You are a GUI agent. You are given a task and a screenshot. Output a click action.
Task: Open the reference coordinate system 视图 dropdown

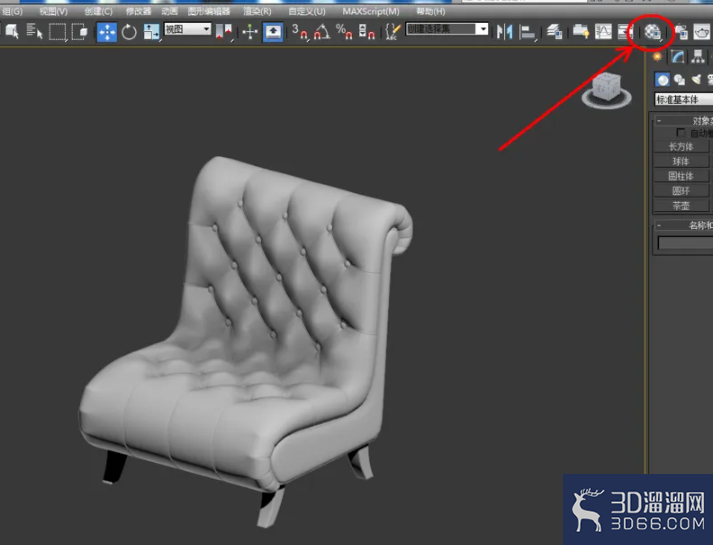pyautogui.click(x=188, y=30)
